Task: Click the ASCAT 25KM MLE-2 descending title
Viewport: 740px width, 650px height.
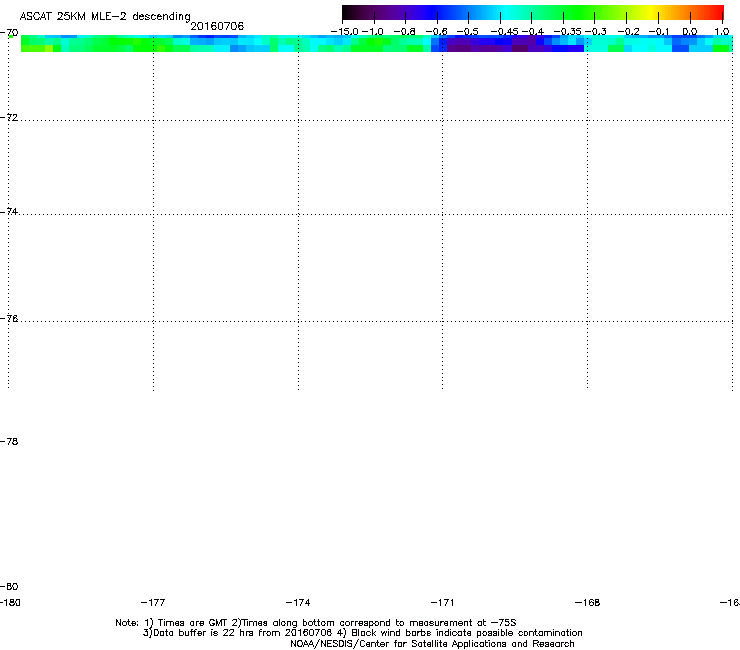Action: (x=105, y=17)
